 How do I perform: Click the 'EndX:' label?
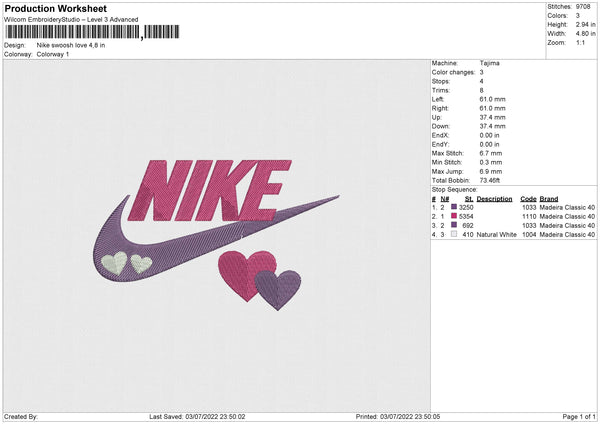pos(440,135)
